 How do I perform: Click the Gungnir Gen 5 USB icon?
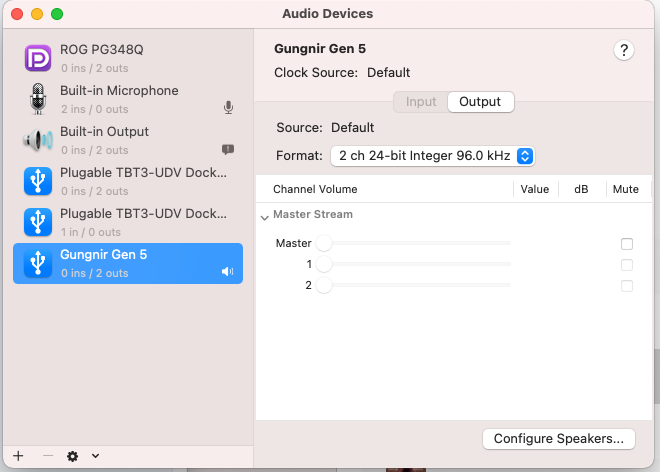[38, 263]
